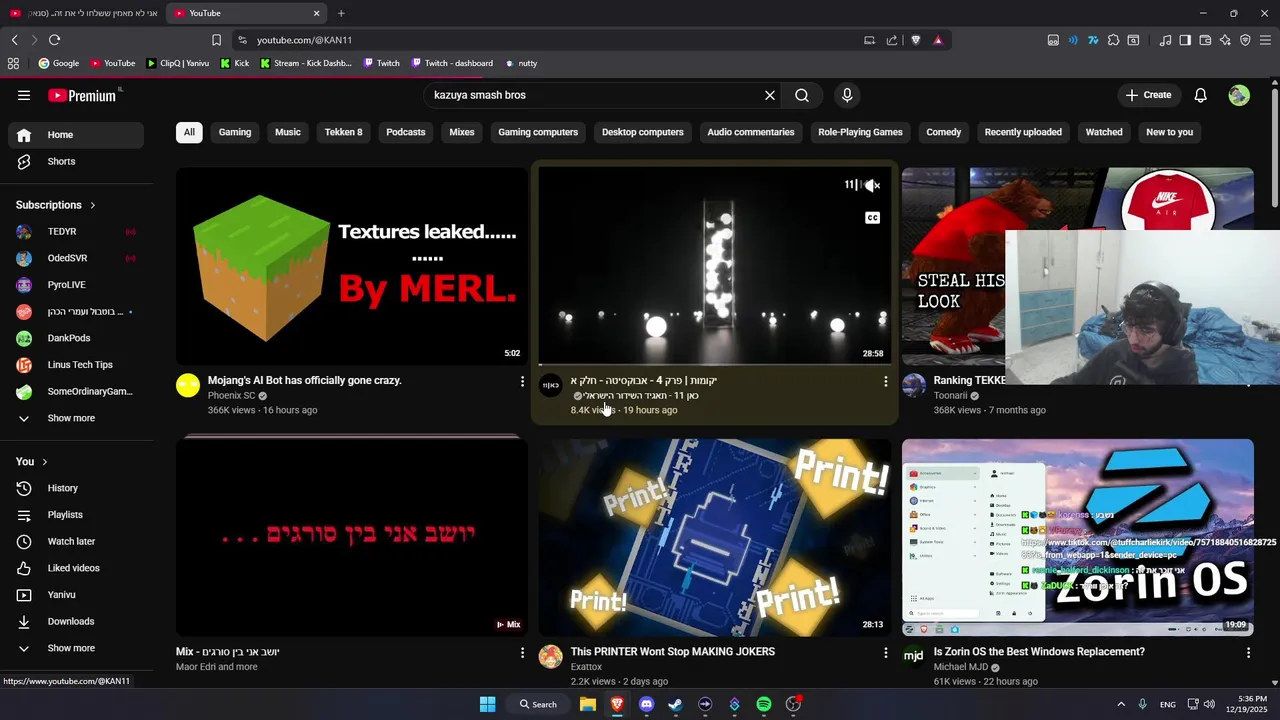1280x720 pixels.
Task: Select the New to you chip
Action: pyautogui.click(x=1169, y=132)
